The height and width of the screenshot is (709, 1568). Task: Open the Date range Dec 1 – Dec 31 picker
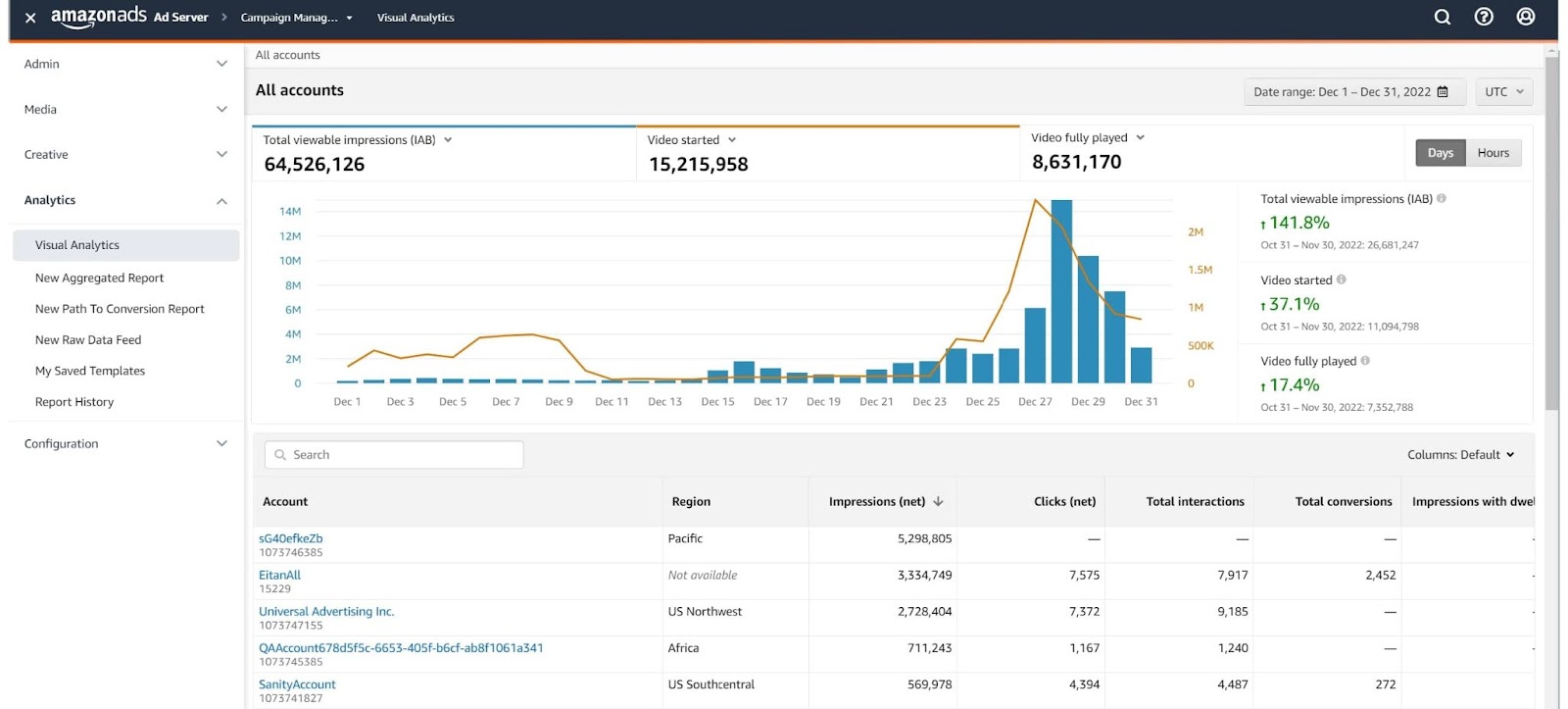[x=1354, y=92]
